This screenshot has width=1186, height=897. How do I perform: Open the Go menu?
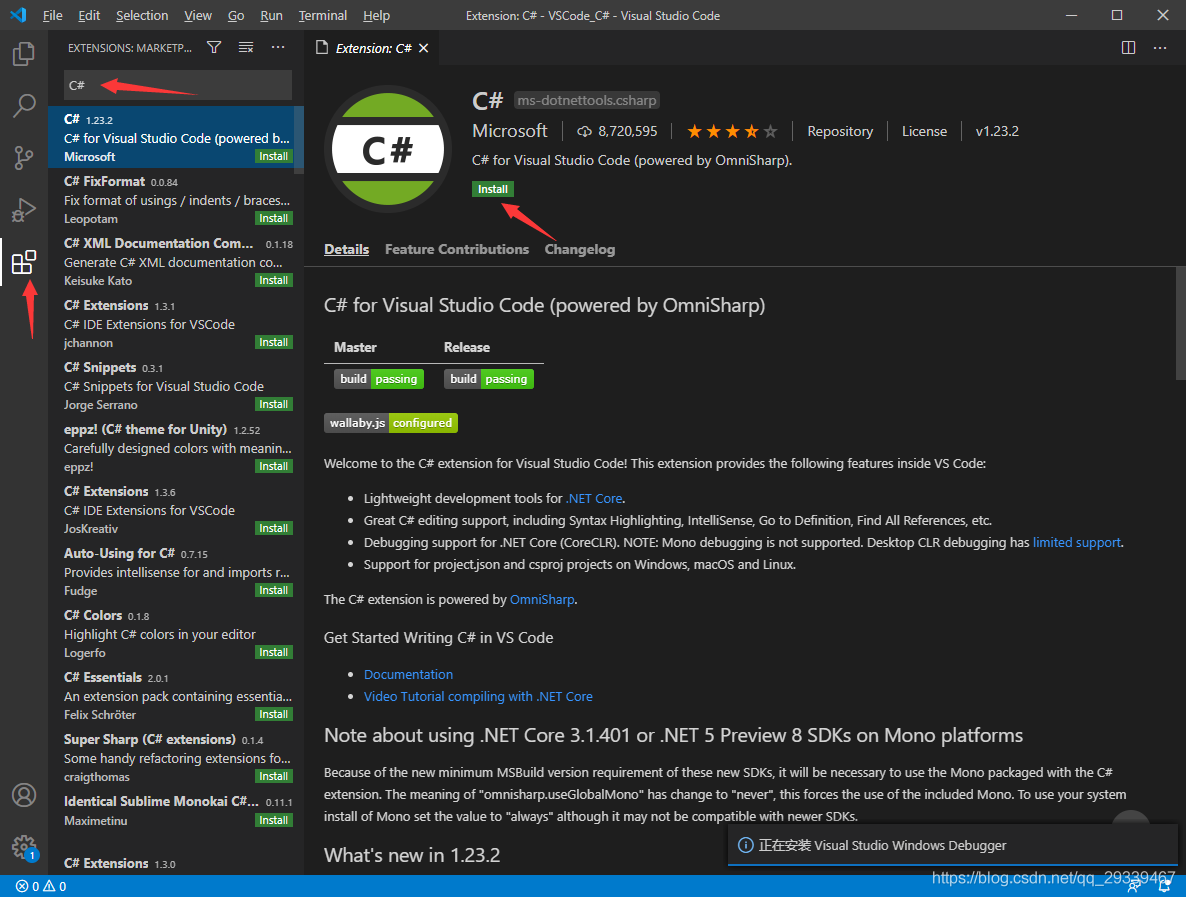point(236,15)
